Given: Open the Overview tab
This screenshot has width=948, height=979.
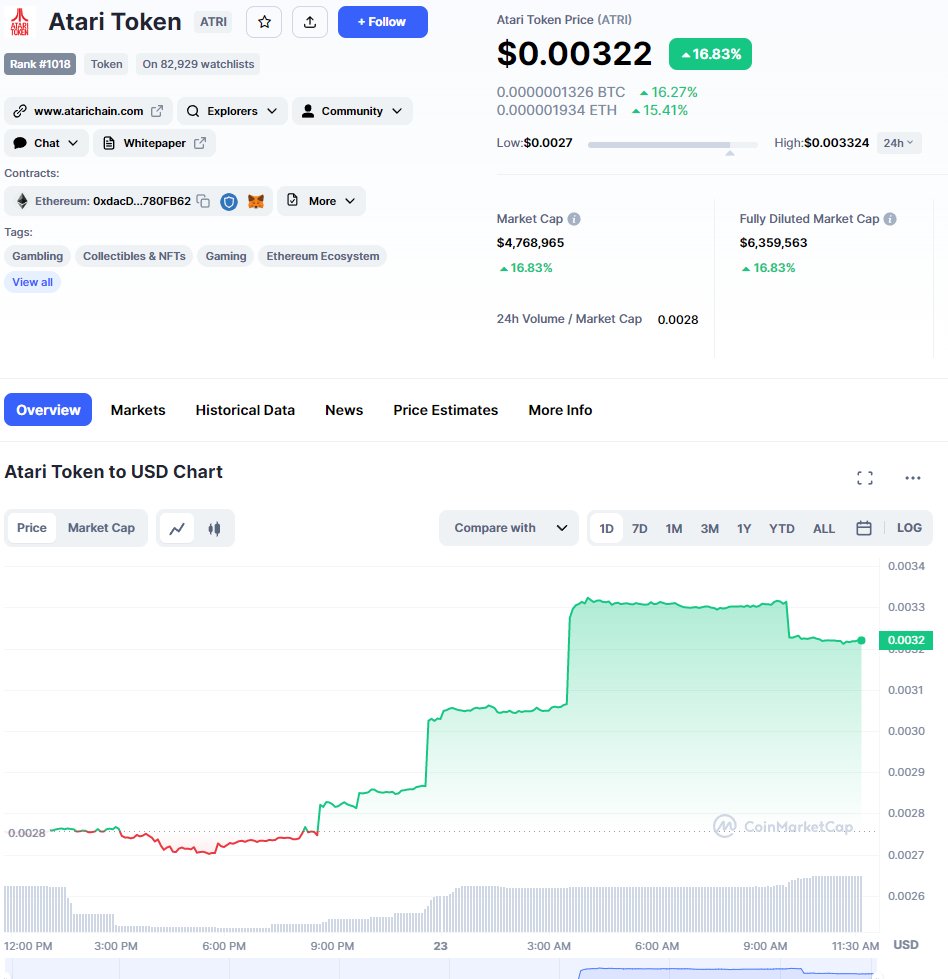Looking at the screenshot, I should pyautogui.click(x=48, y=410).
